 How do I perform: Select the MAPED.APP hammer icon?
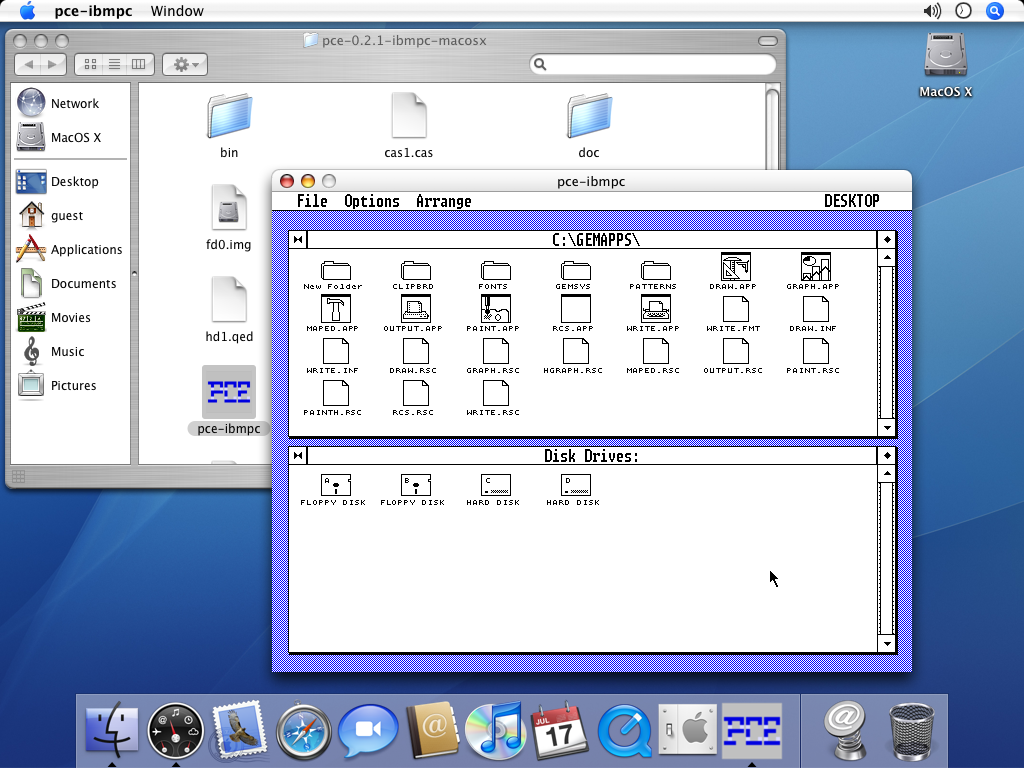point(336,309)
